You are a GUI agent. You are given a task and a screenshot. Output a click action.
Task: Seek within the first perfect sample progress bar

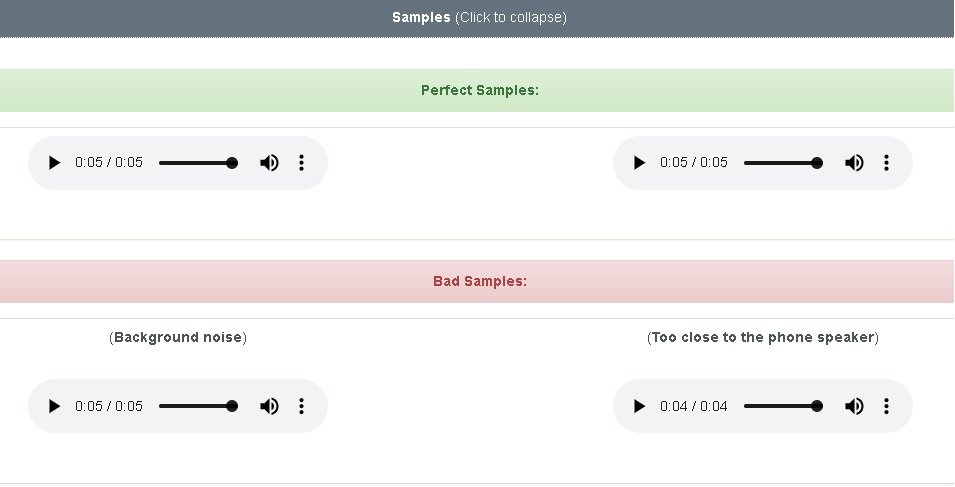click(198, 163)
